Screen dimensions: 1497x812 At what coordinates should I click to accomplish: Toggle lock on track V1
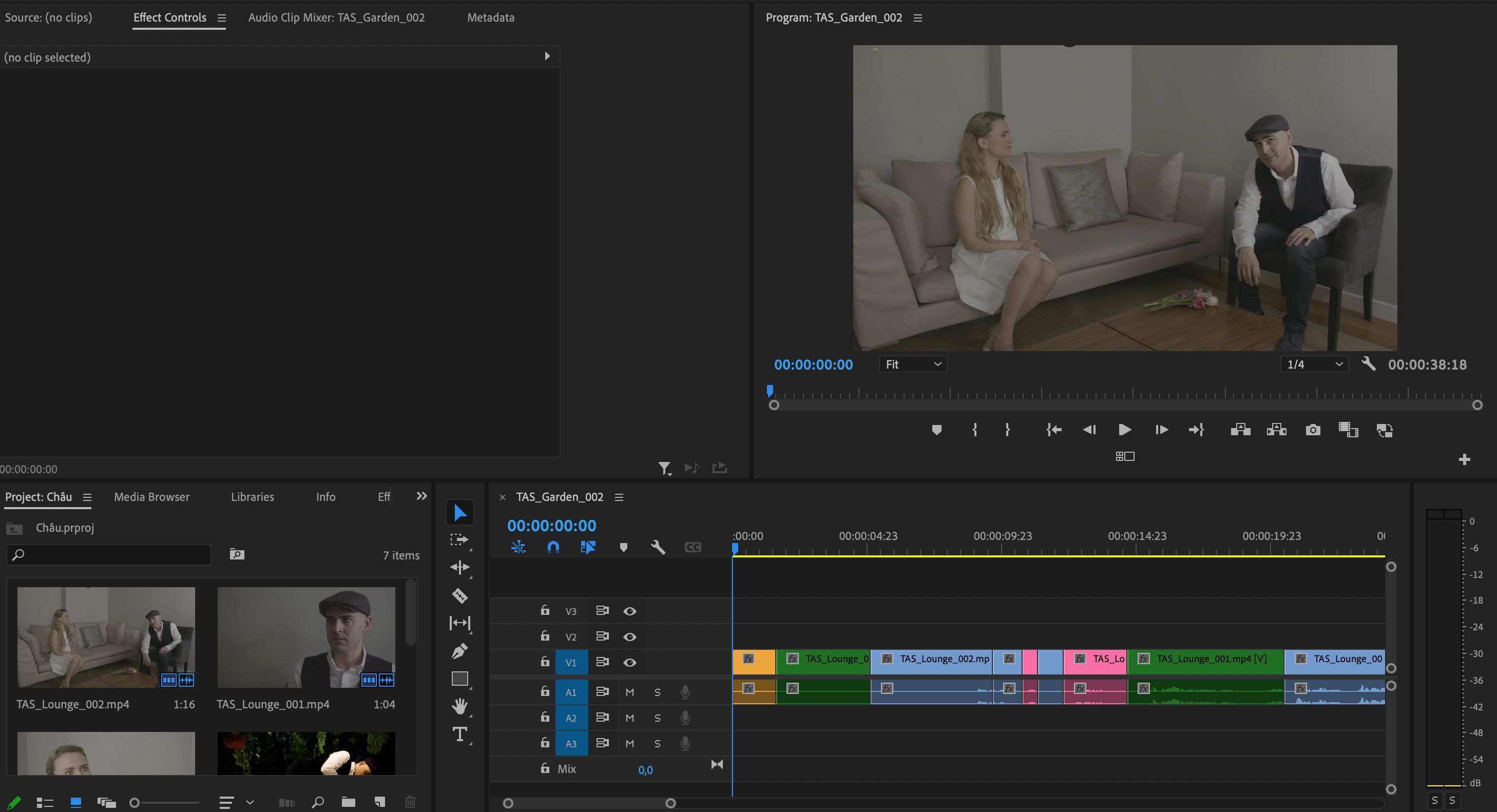click(x=545, y=662)
